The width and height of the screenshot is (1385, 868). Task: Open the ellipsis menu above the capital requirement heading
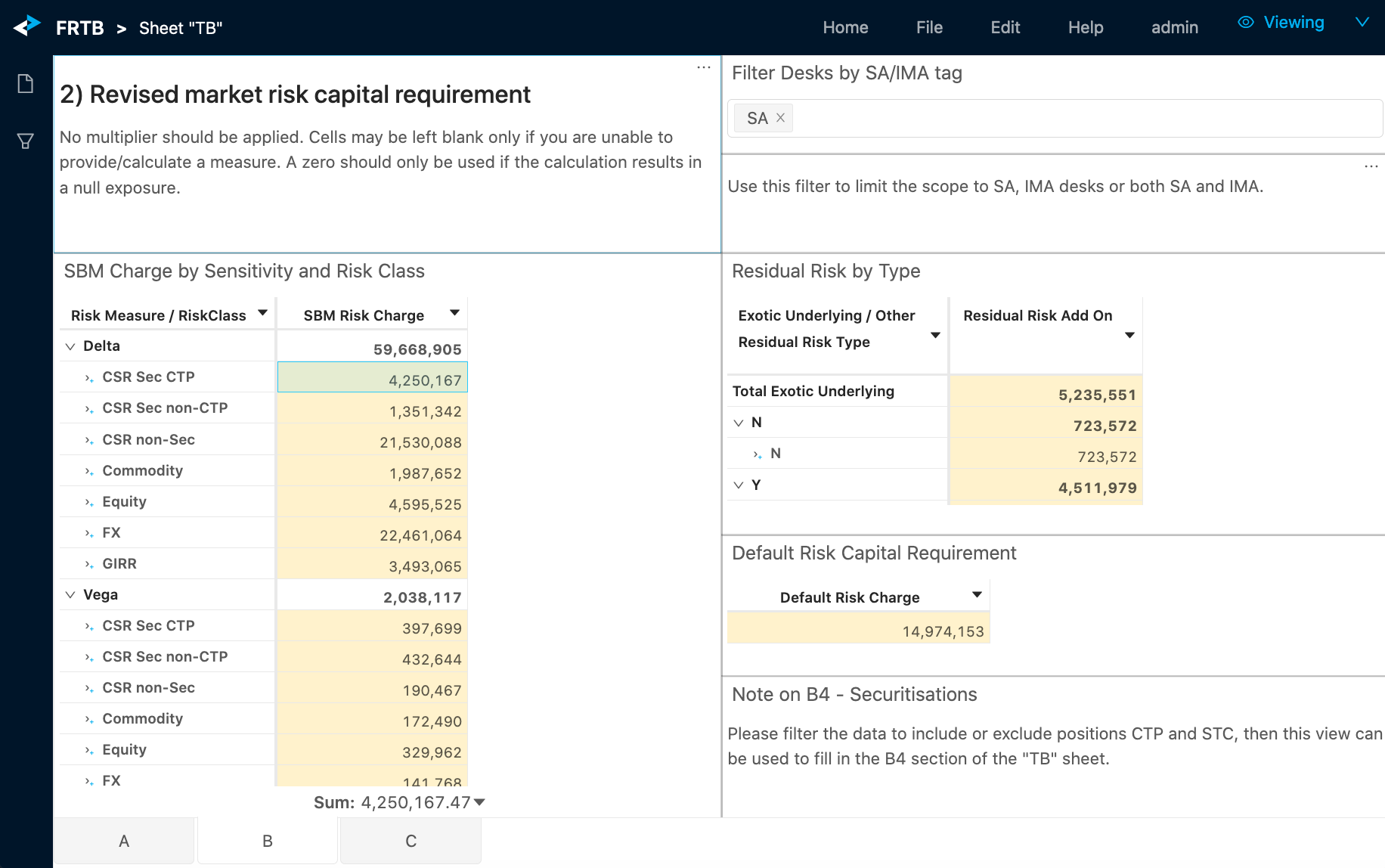point(704,67)
